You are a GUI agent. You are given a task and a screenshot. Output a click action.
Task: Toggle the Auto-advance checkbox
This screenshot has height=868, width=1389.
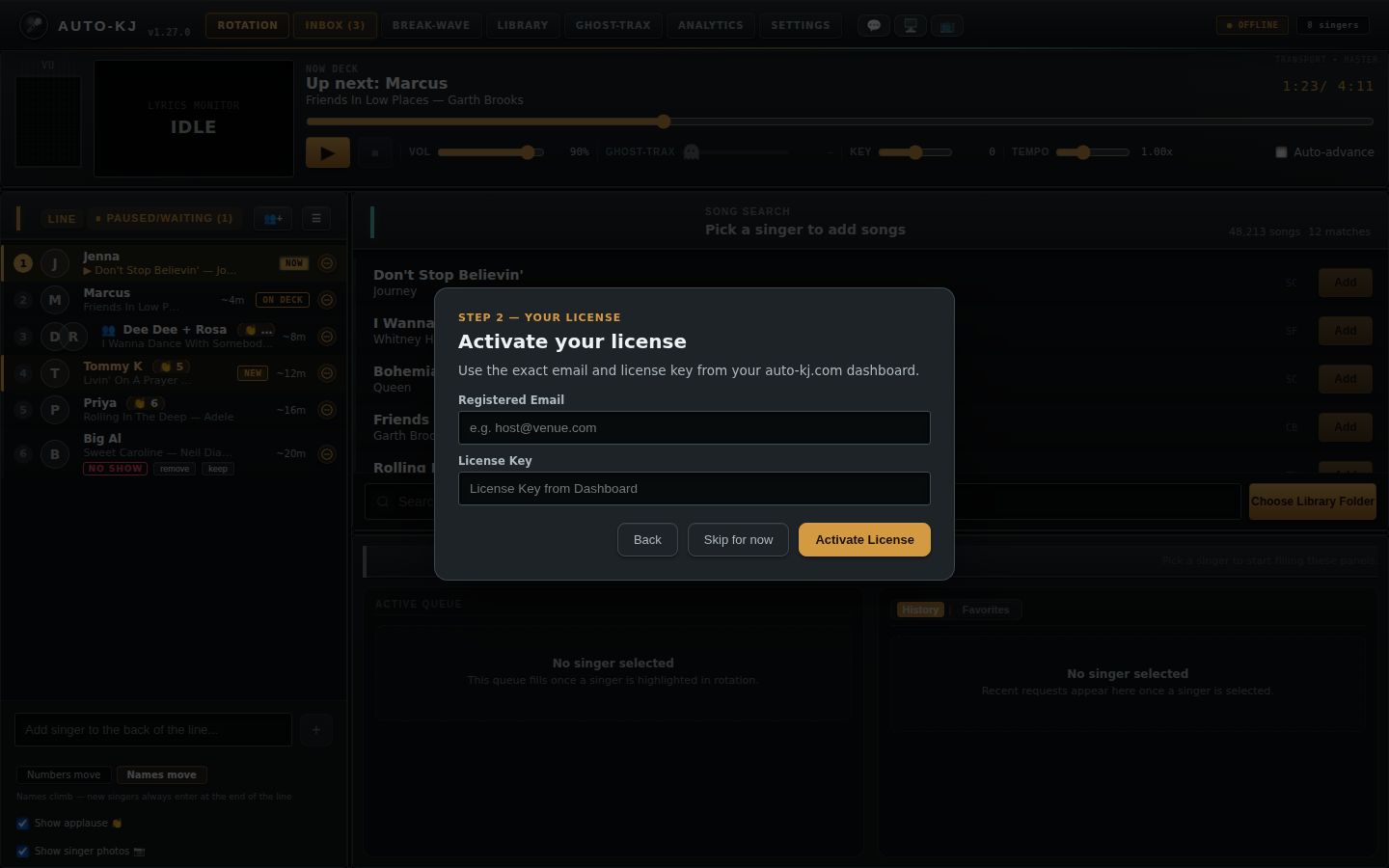pos(1281,152)
